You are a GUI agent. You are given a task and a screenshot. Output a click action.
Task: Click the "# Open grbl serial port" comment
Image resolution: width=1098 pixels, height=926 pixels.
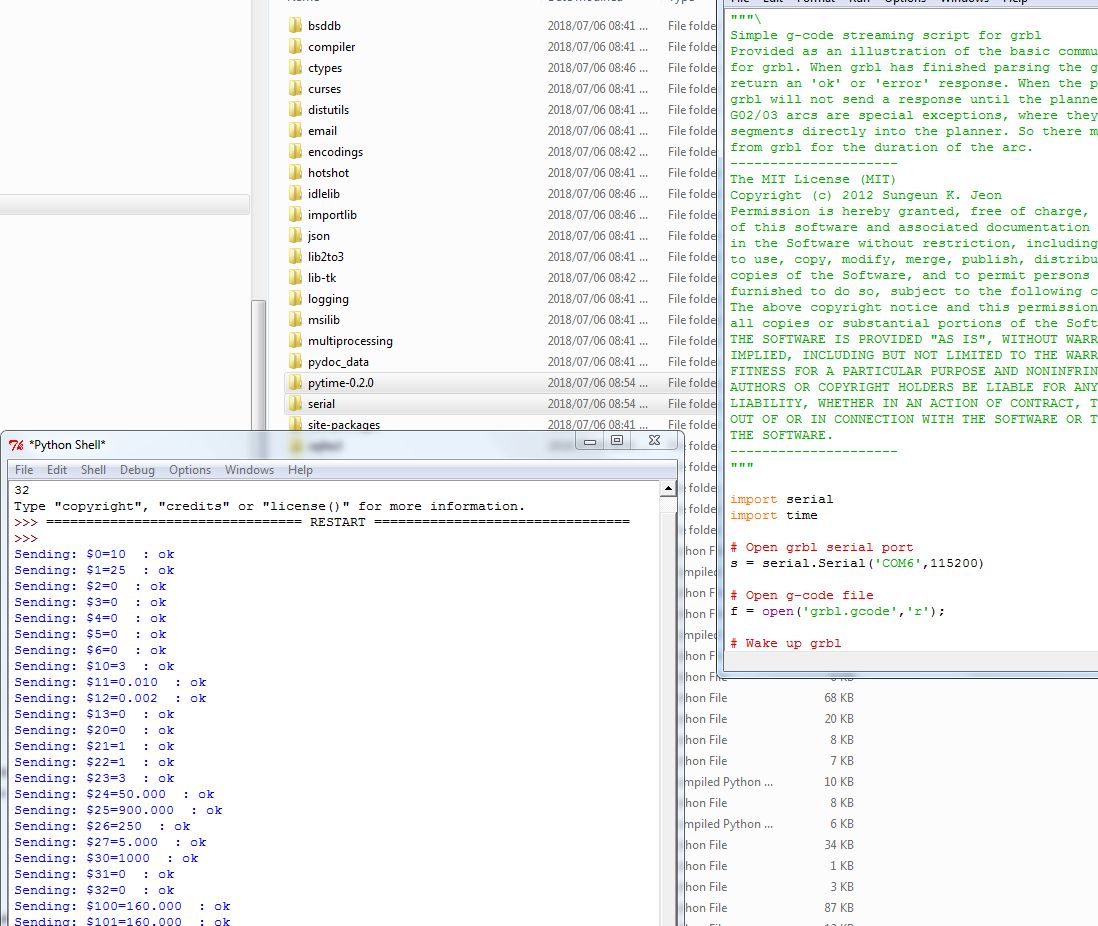(821, 548)
